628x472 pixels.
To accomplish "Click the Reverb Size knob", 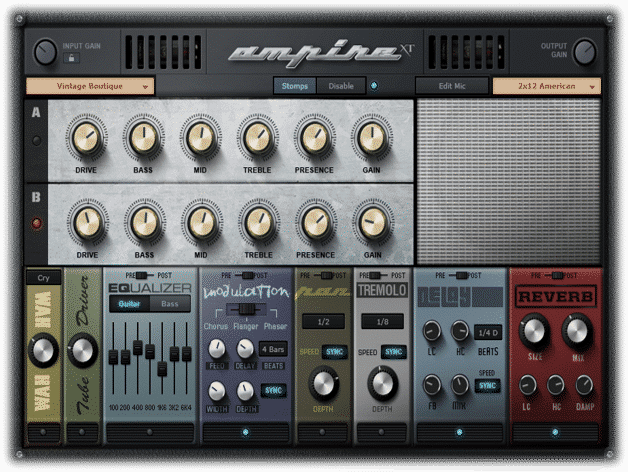I will (x=534, y=331).
